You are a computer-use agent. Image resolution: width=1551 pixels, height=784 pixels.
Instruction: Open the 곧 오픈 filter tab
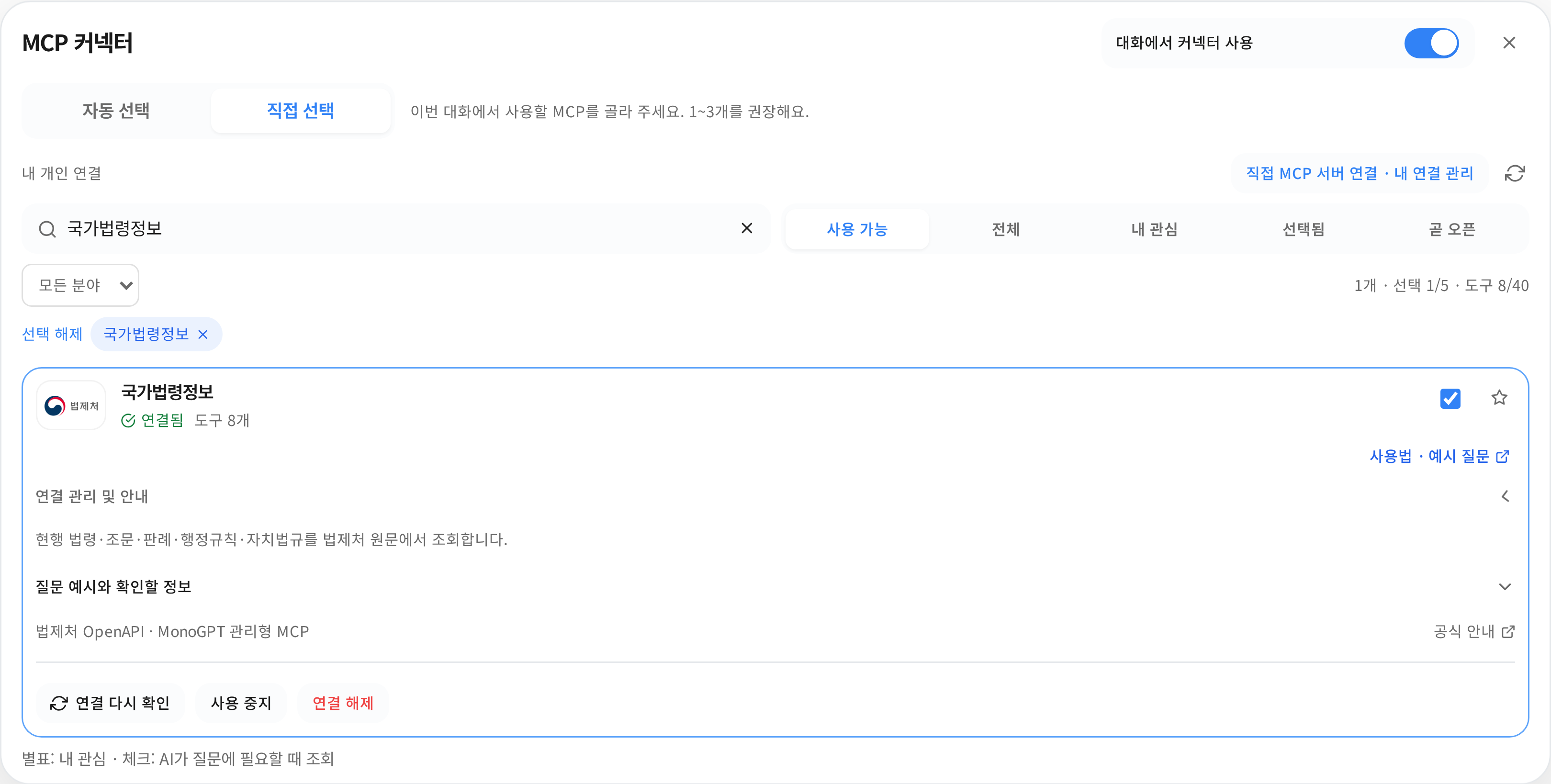[1451, 229]
